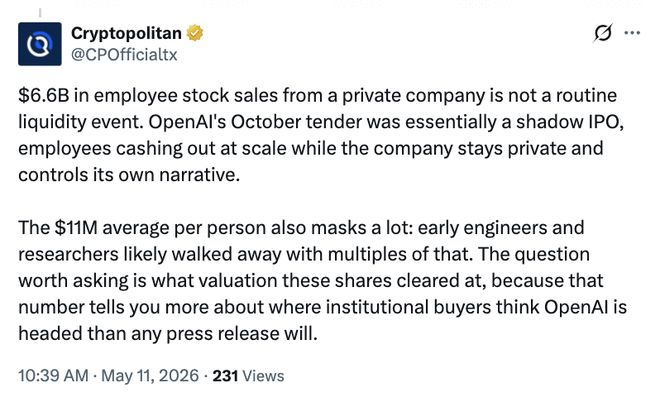The width and height of the screenshot is (660, 402).
Task: Click the phrase "shadow IPO" in the post
Action: tap(568, 122)
